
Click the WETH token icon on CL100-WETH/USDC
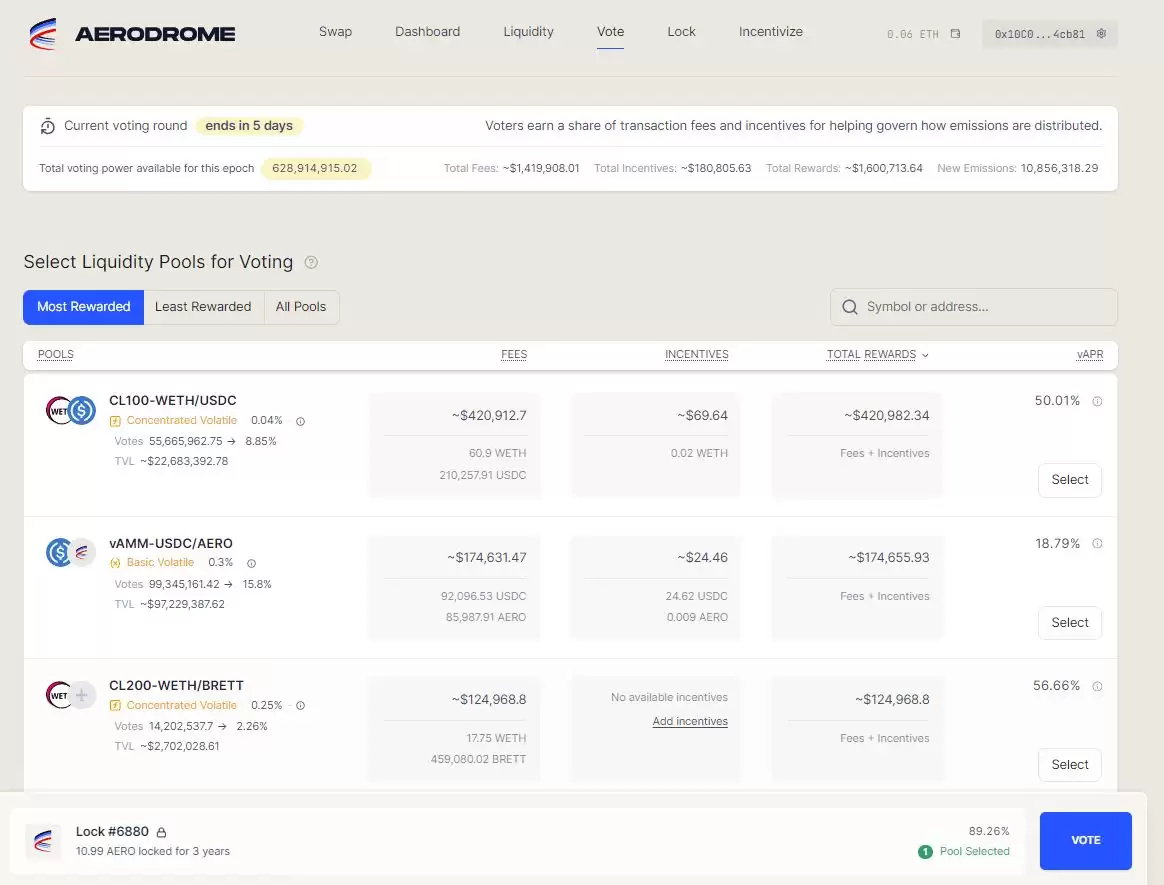(58, 410)
